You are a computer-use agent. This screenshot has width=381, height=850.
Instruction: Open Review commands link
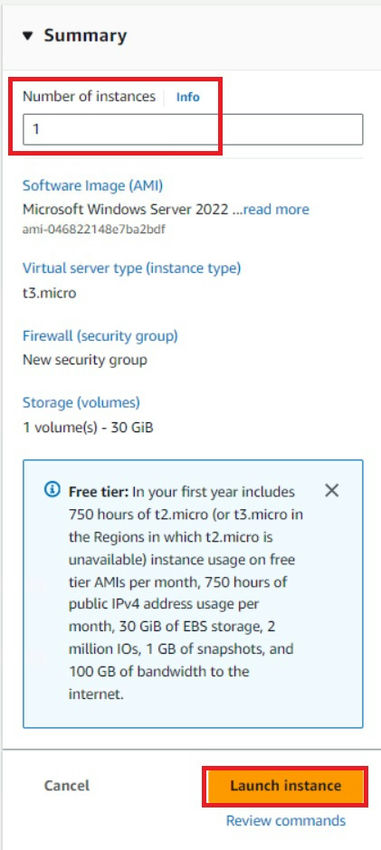tap(286, 821)
